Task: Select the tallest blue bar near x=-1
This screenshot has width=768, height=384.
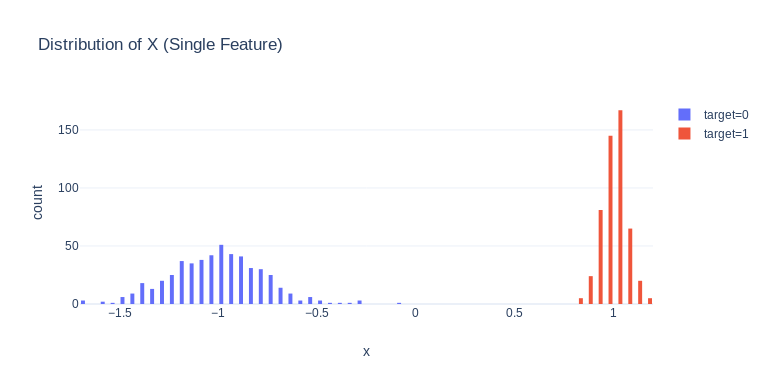Action: point(221,274)
